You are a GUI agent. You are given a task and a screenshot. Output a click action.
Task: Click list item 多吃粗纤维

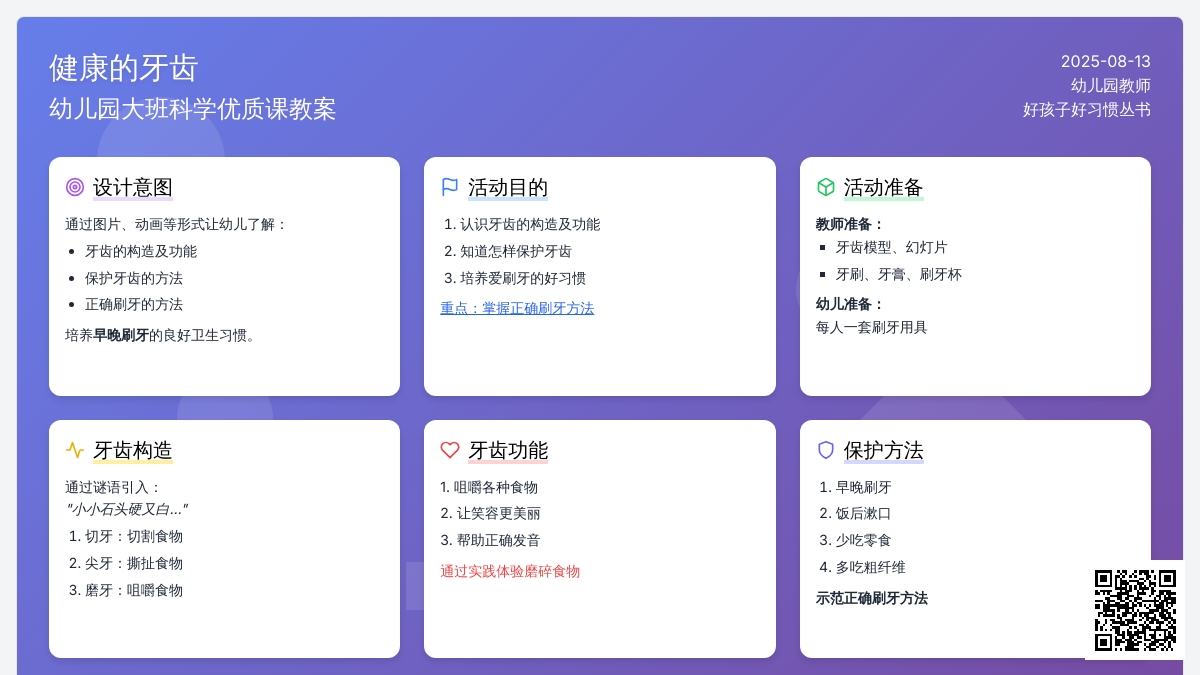(x=871, y=567)
